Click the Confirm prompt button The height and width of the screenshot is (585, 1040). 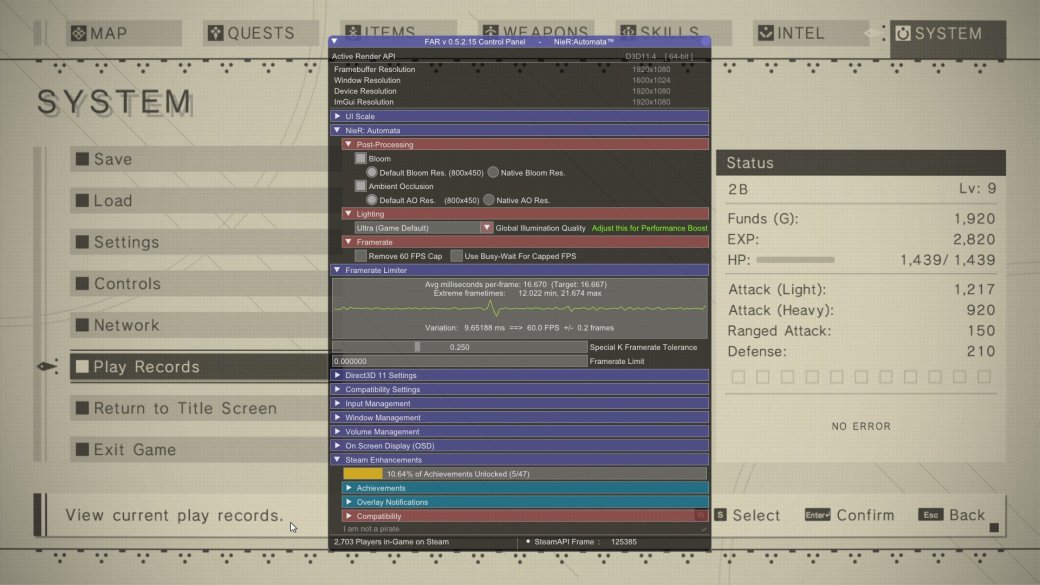coord(850,515)
